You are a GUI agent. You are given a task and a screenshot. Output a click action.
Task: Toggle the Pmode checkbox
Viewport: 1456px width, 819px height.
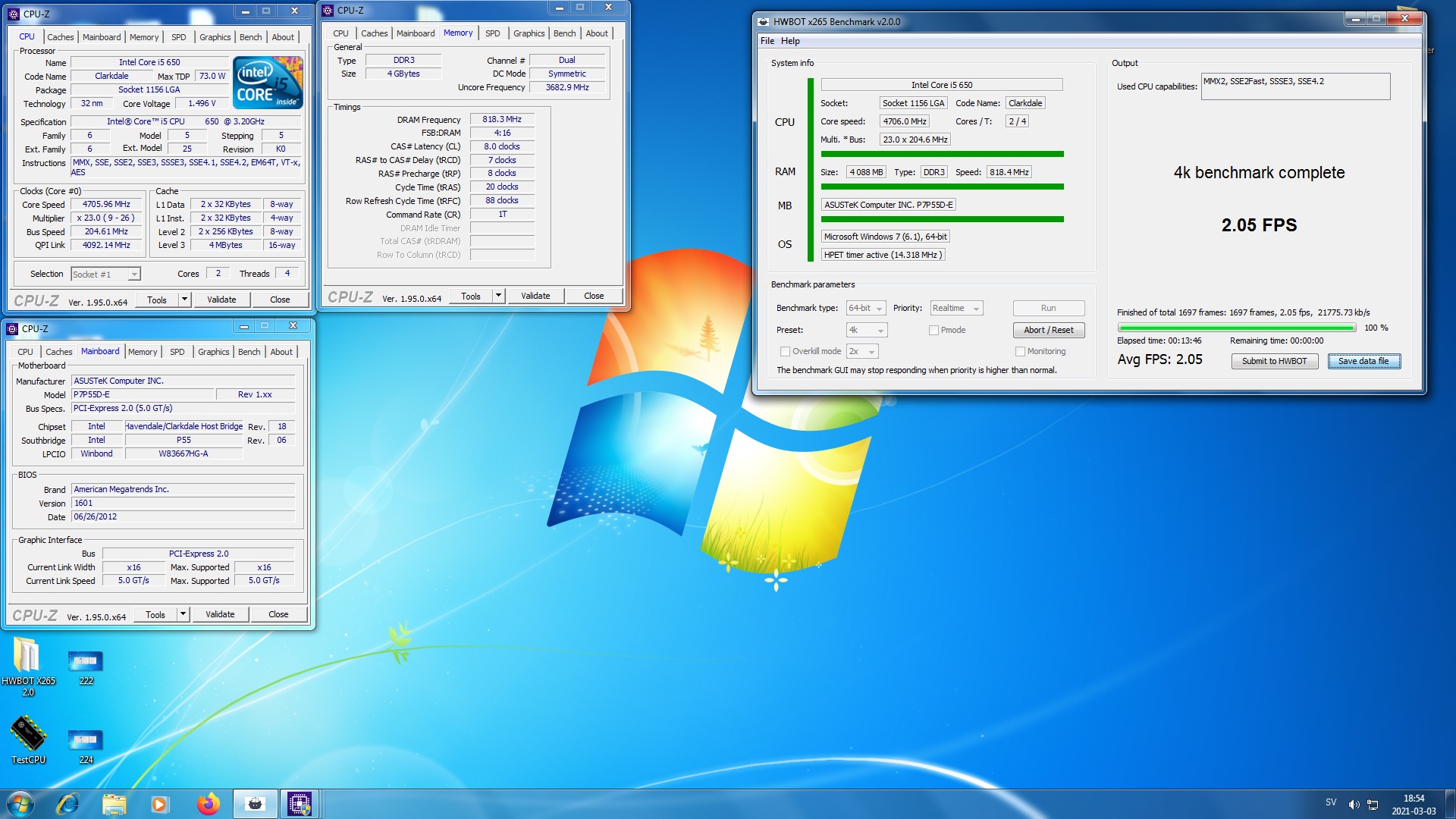pyautogui.click(x=934, y=330)
